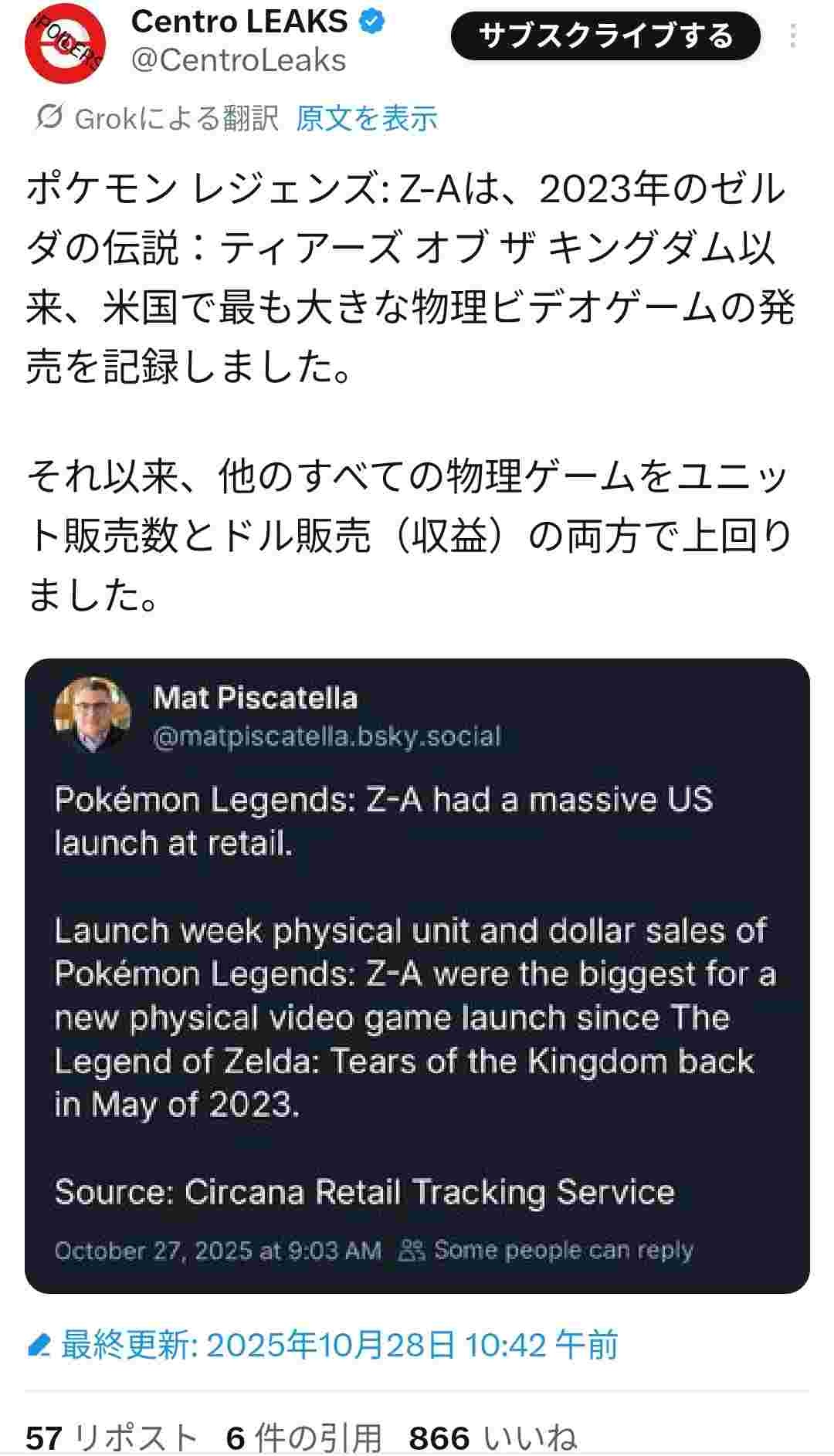The width and height of the screenshot is (834, 1456).
Task: Open the Mat Piscatella name in quoted post
Action: pyautogui.click(x=255, y=698)
